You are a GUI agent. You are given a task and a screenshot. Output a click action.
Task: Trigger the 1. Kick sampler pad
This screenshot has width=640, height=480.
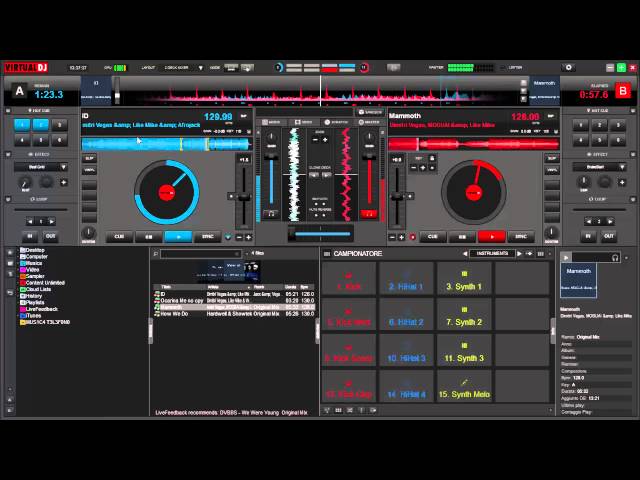point(349,279)
